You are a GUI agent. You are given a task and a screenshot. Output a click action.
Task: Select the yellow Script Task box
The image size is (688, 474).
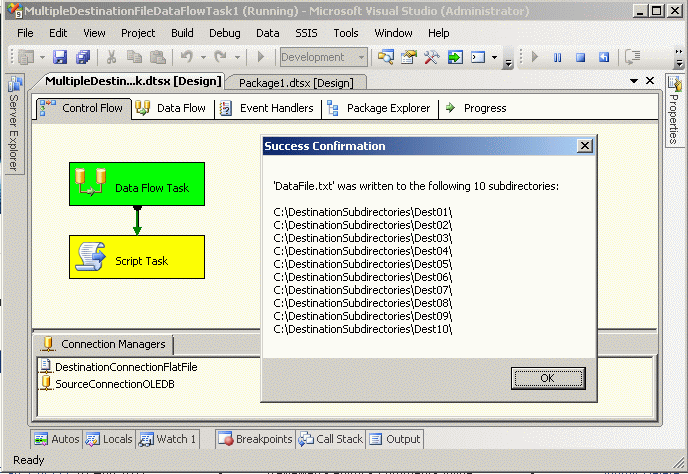(x=137, y=257)
